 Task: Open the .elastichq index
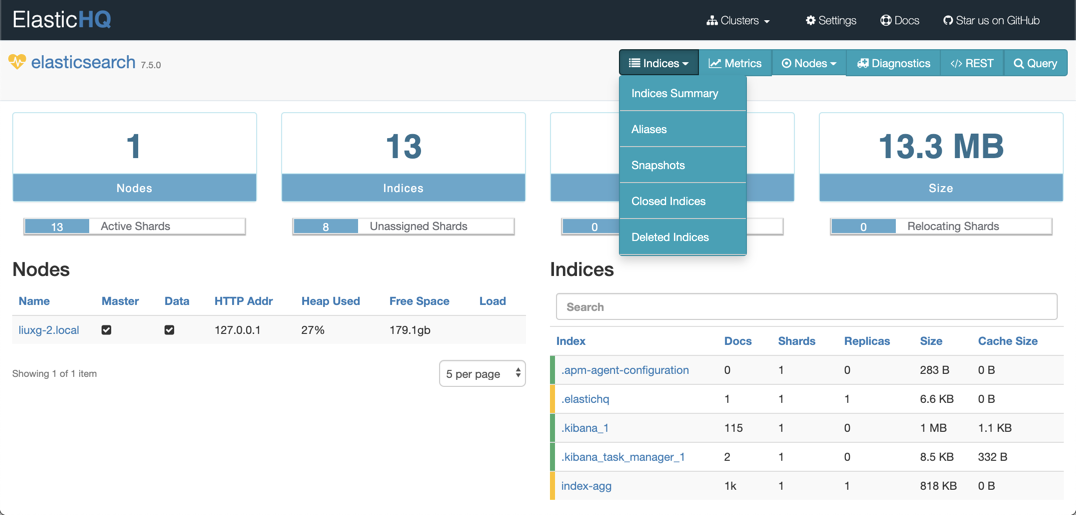point(585,399)
